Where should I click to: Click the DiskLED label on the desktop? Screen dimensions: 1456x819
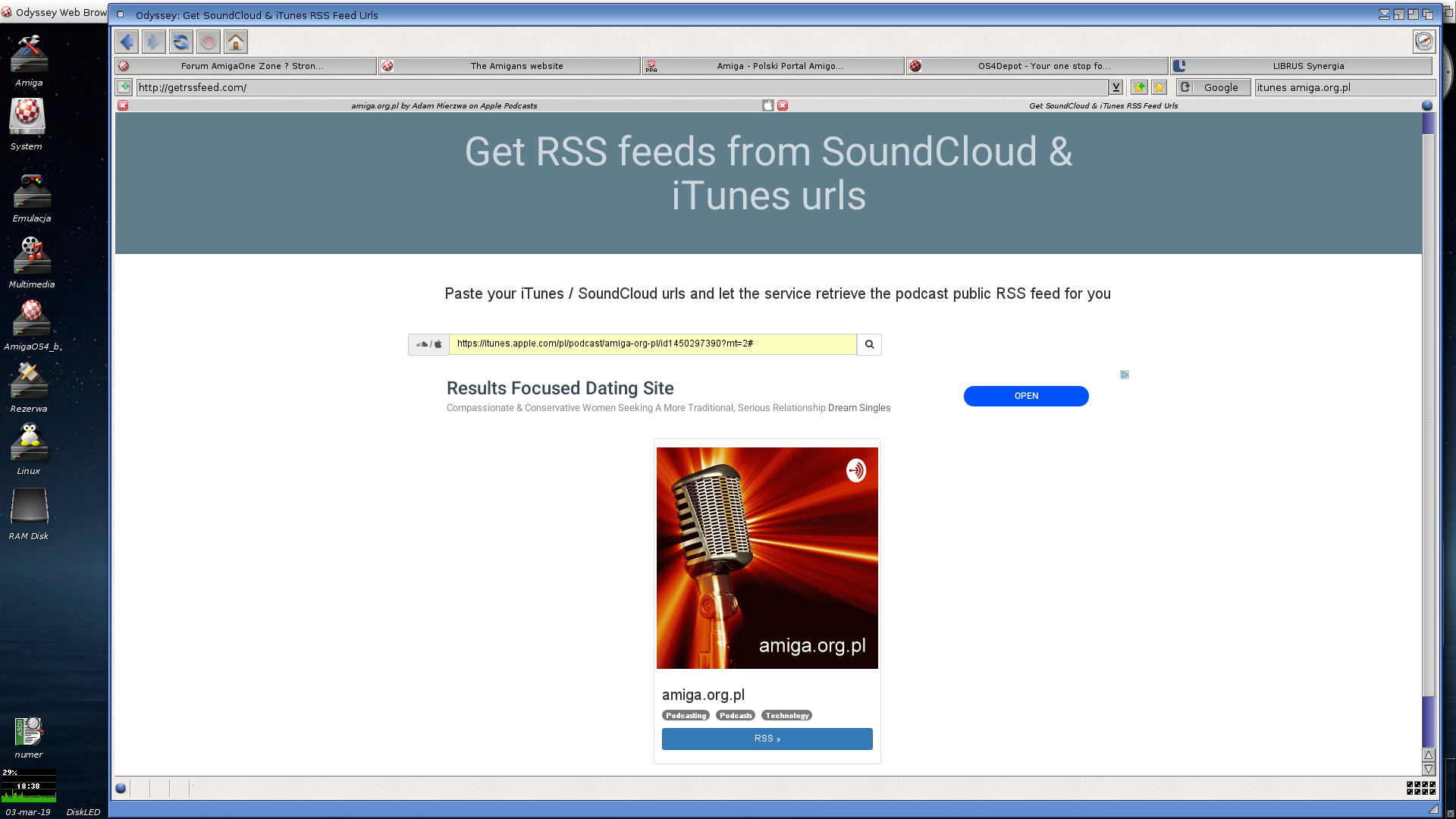(x=83, y=812)
